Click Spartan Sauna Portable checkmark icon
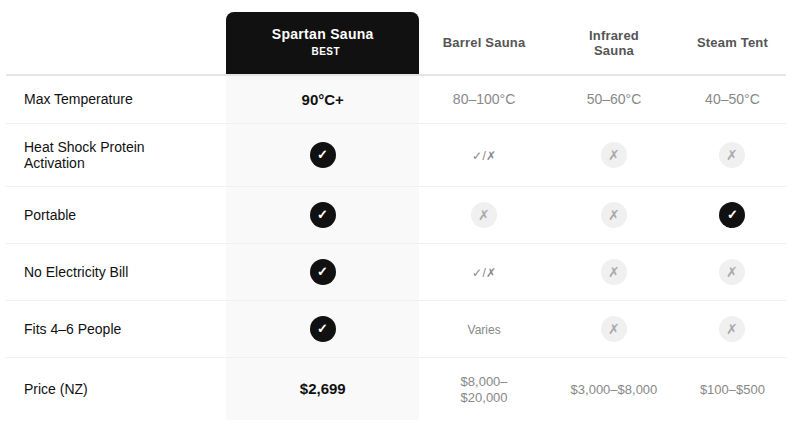 coord(322,215)
